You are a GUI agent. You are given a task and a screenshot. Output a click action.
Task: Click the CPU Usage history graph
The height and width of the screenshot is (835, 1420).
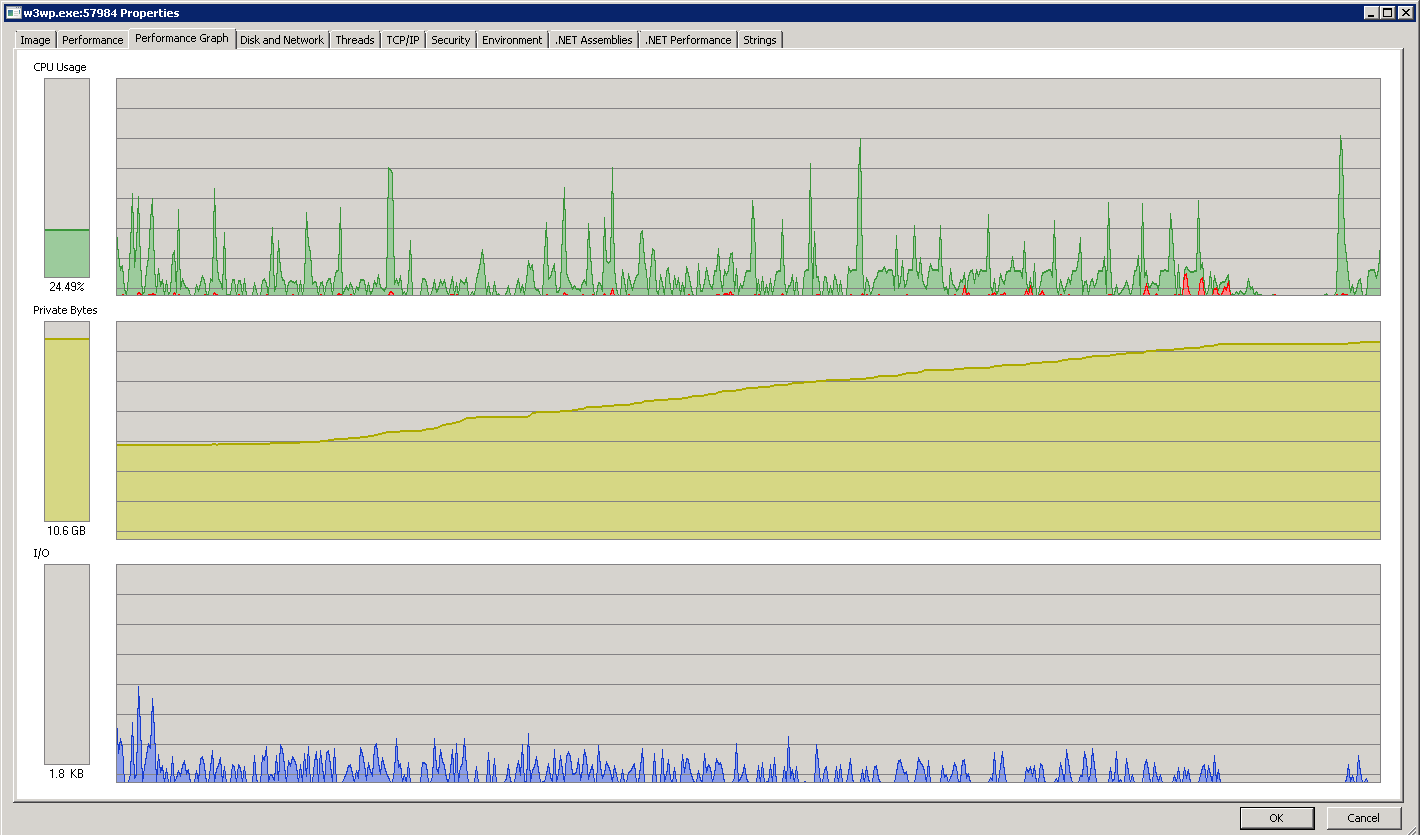coord(748,187)
